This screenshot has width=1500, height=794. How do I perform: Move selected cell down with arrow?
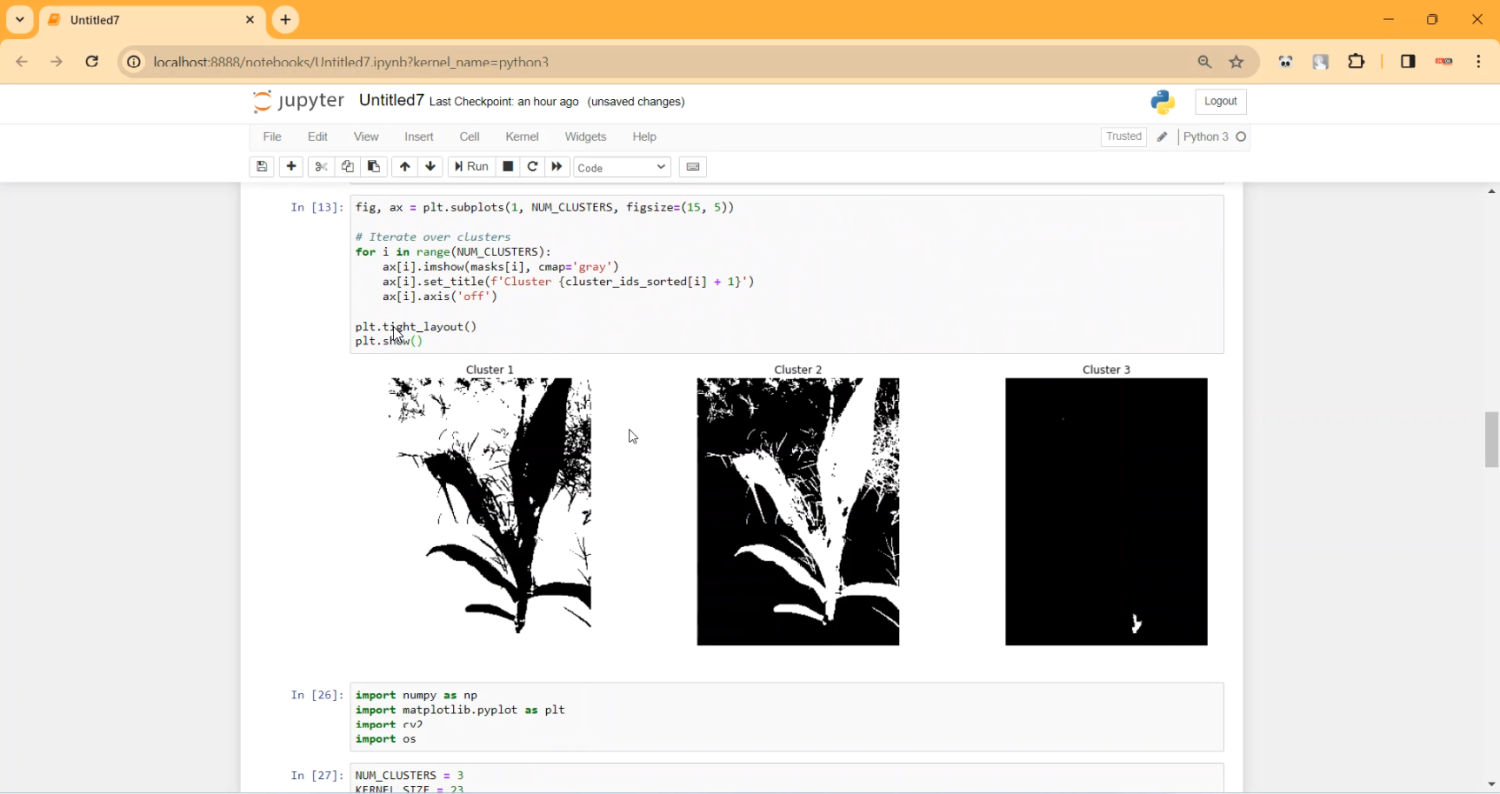coord(431,167)
